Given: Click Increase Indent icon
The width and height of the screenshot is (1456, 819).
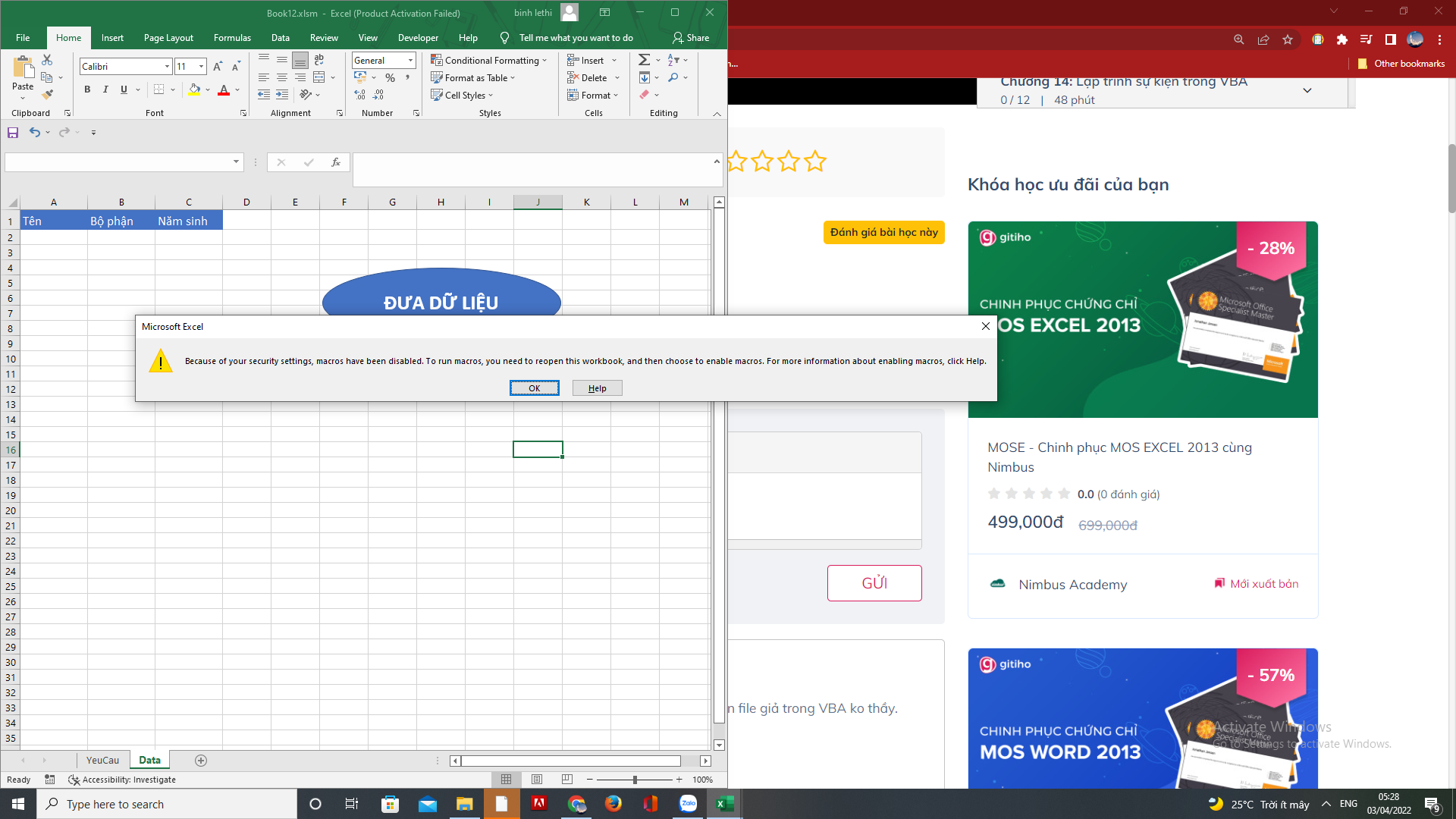Looking at the screenshot, I should [x=282, y=95].
